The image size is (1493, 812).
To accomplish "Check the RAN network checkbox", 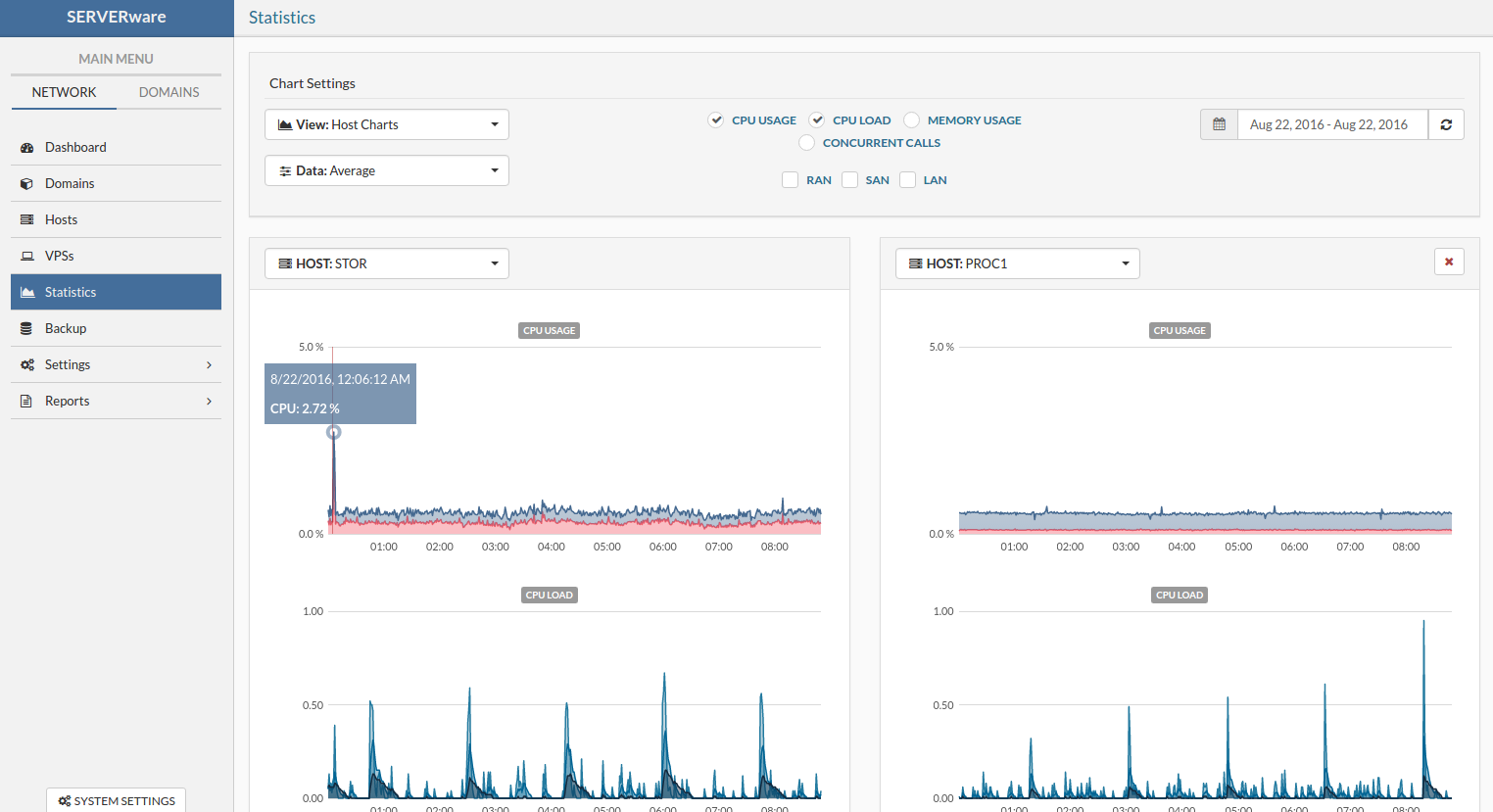I will coord(791,180).
